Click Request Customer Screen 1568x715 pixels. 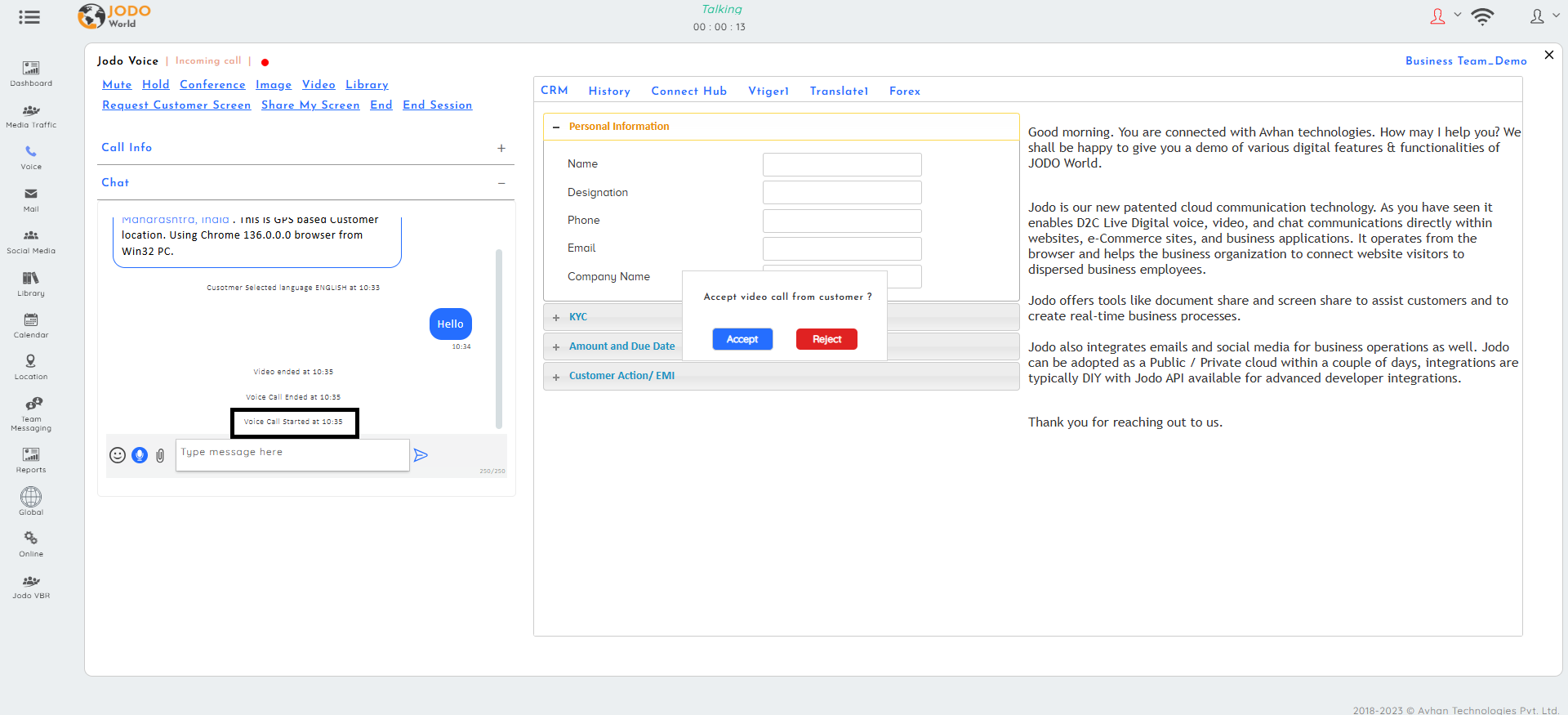tap(176, 105)
